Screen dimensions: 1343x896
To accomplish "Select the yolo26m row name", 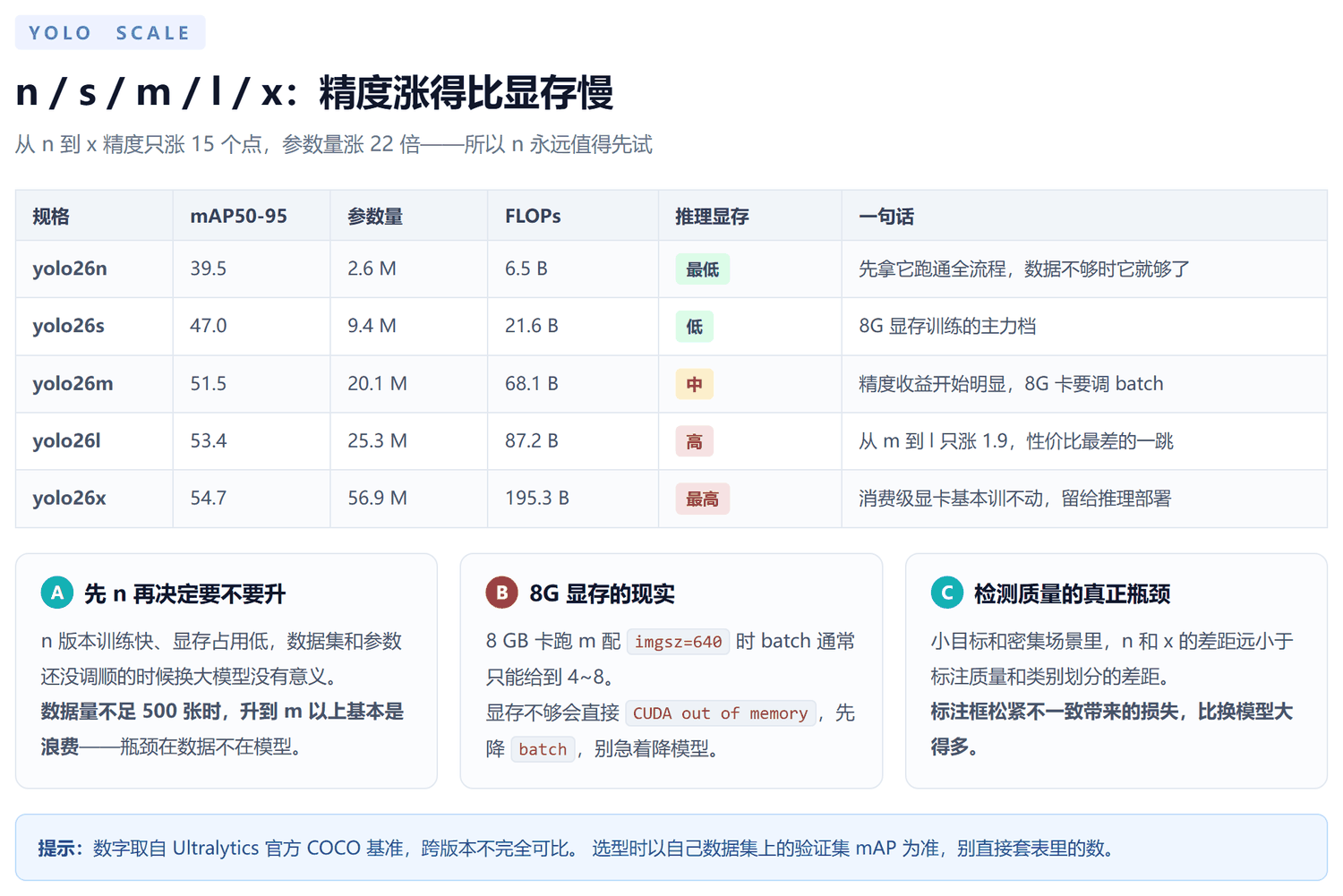I will [x=73, y=383].
